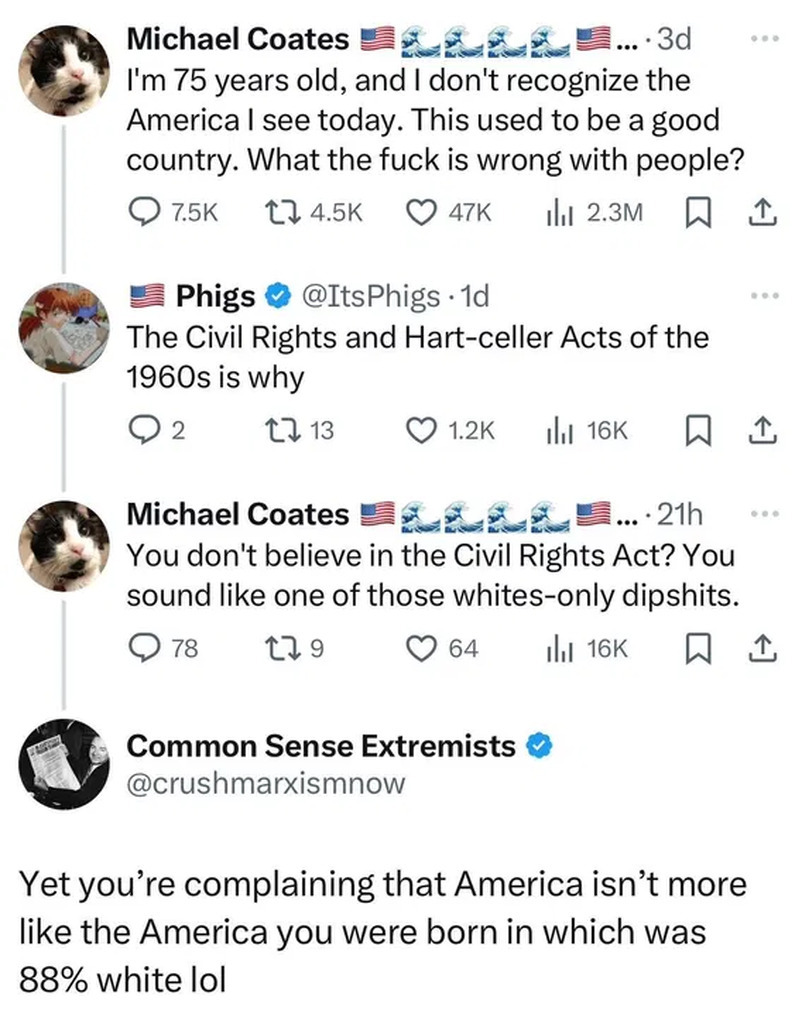Open the @ItsPhigs profile handle

[x=369, y=296]
